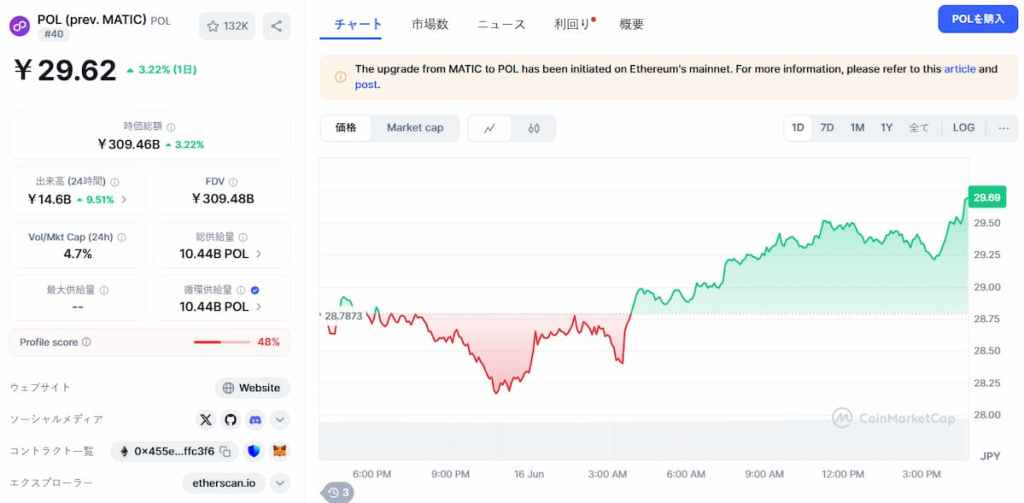Set chart range to 全て
The width and height of the screenshot is (1024, 503).
pos(918,128)
